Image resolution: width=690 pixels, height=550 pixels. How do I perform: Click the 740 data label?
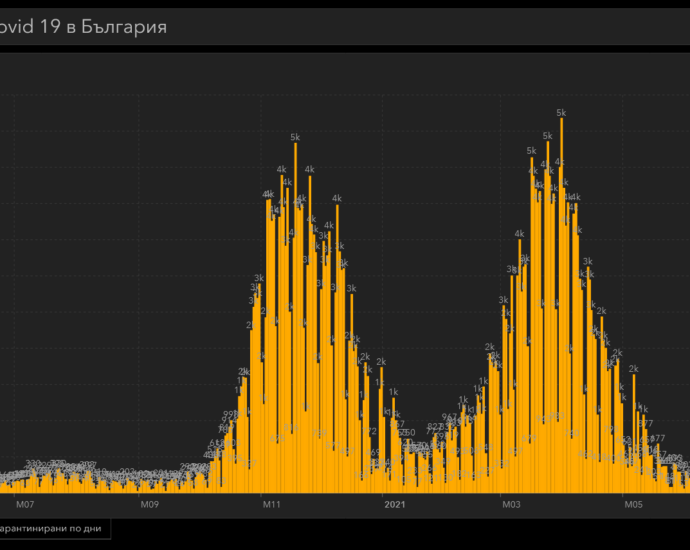(572, 433)
